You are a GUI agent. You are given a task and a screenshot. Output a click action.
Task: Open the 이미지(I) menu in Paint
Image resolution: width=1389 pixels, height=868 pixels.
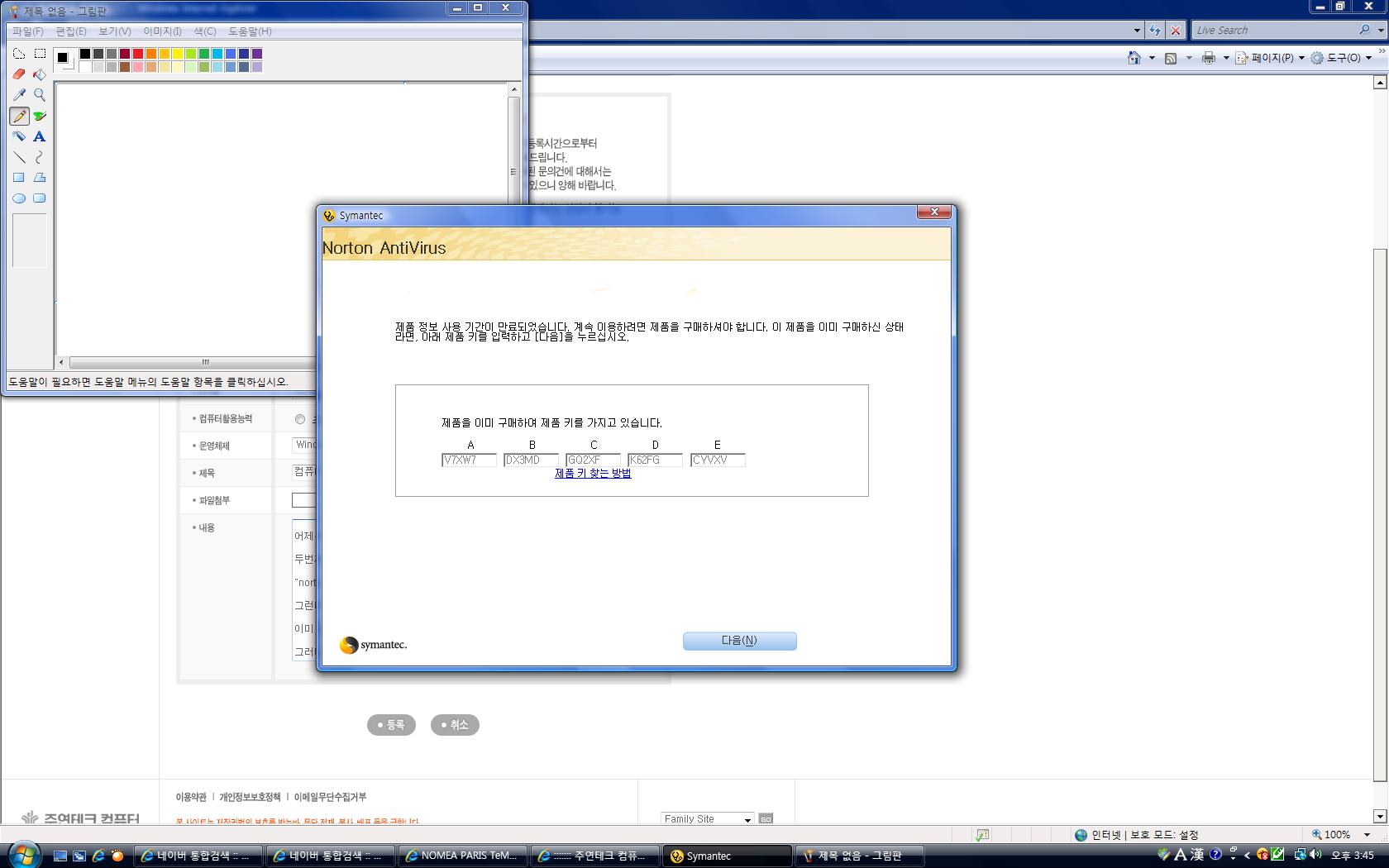(x=162, y=31)
